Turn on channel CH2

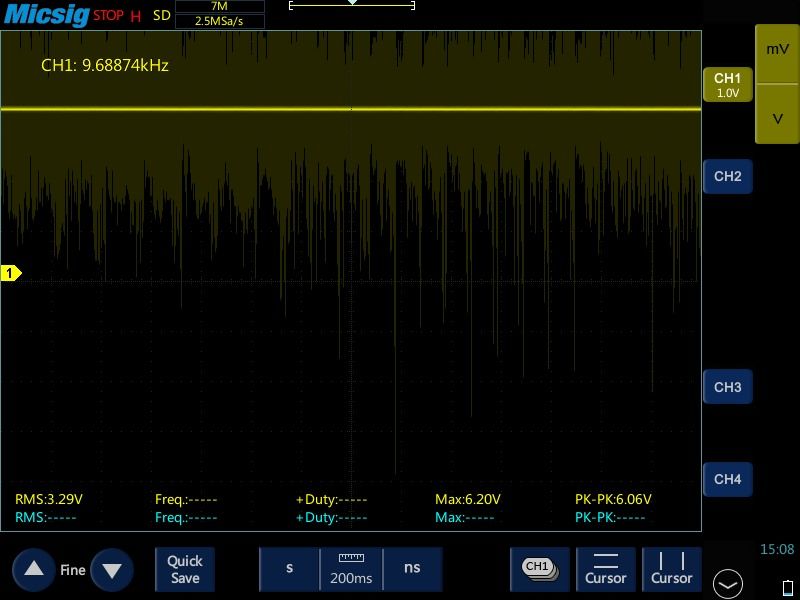[x=728, y=177]
